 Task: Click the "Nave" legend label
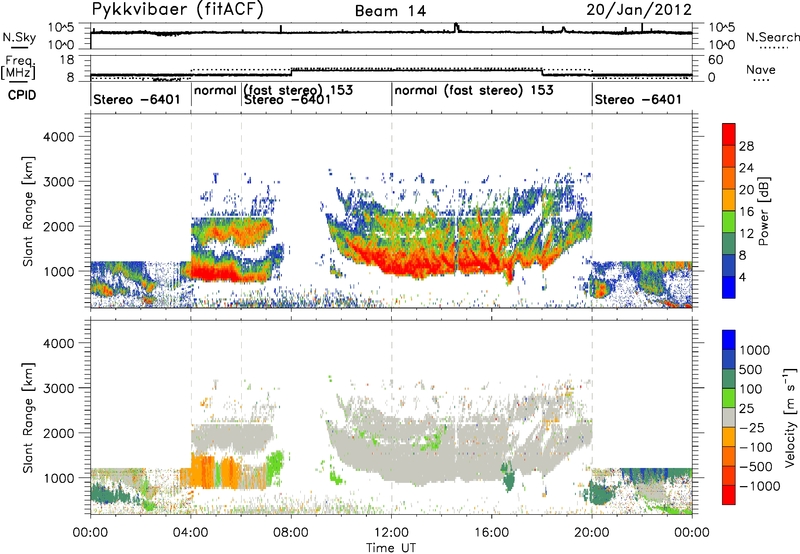click(x=761, y=69)
